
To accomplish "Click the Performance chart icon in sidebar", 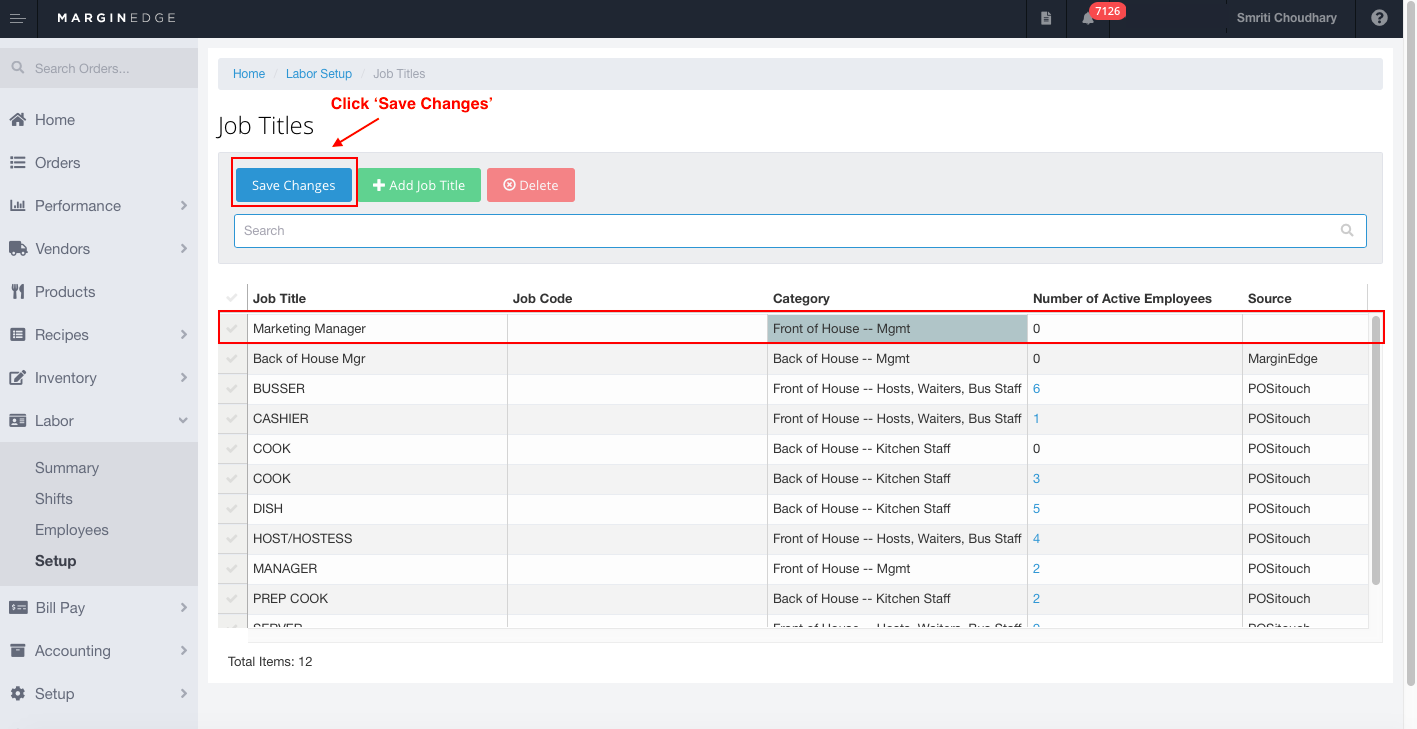I will coord(17,206).
